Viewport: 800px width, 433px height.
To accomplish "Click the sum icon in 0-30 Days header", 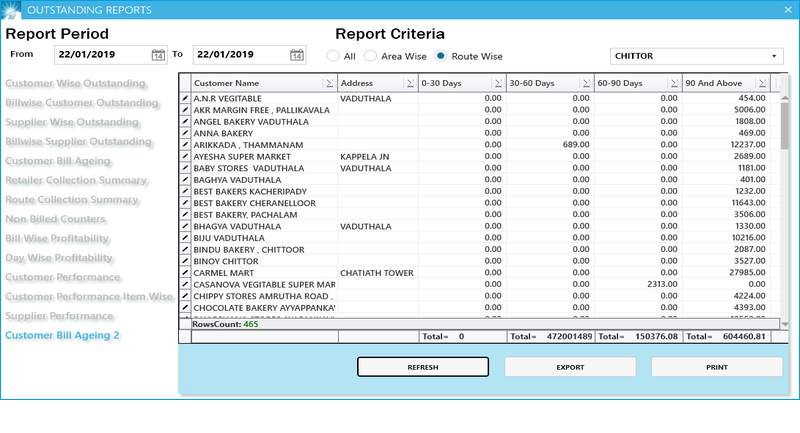I will (498, 83).
